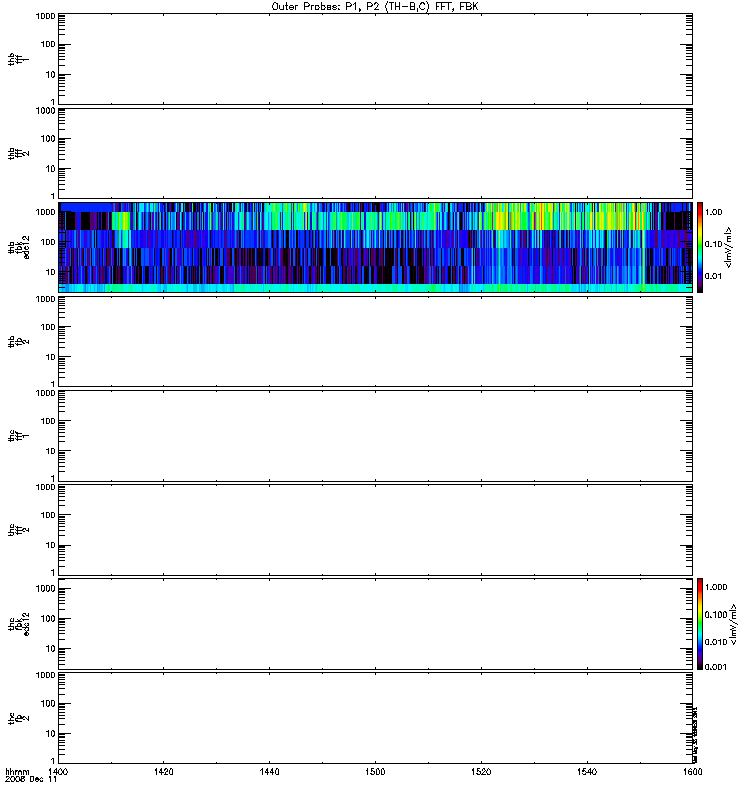
Task: Click the empty bottom thc panel
Action: 376,718
